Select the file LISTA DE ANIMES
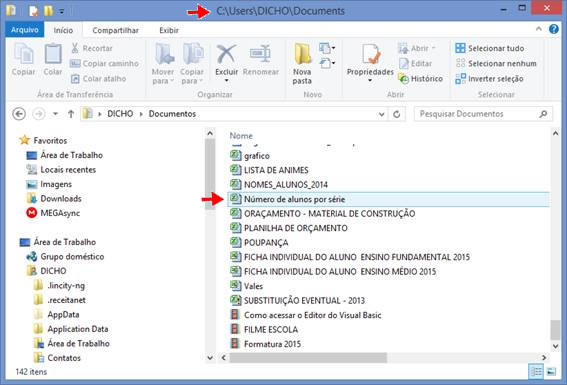Image resolution: width=567 pixels, height=385 pixels. [269, 170]
